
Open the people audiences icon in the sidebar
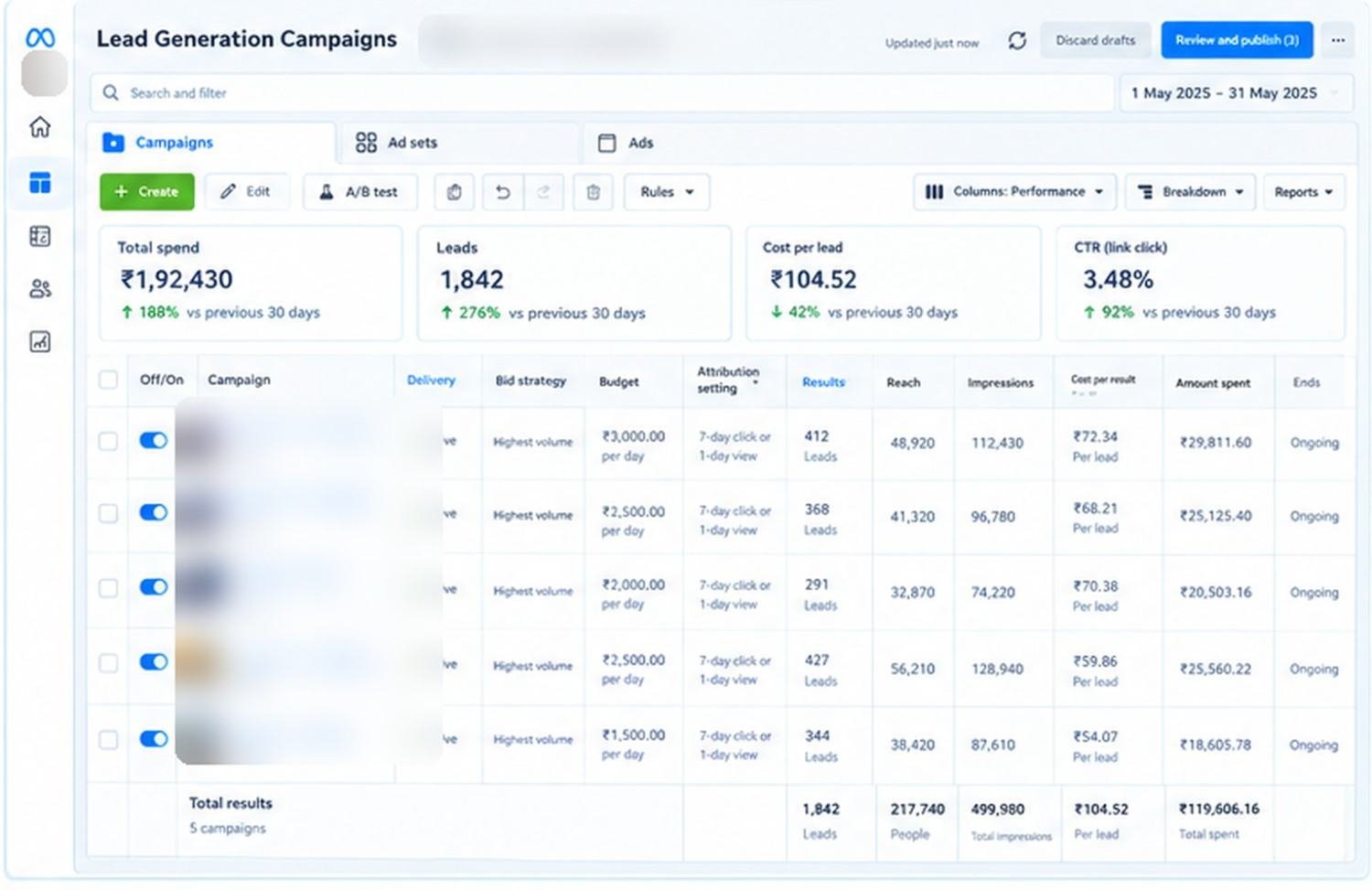click(x=40, y=289)
